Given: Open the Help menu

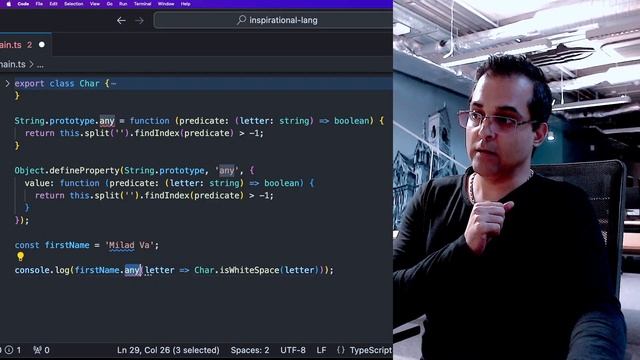Looking at the screenshot, I should 186,4.
